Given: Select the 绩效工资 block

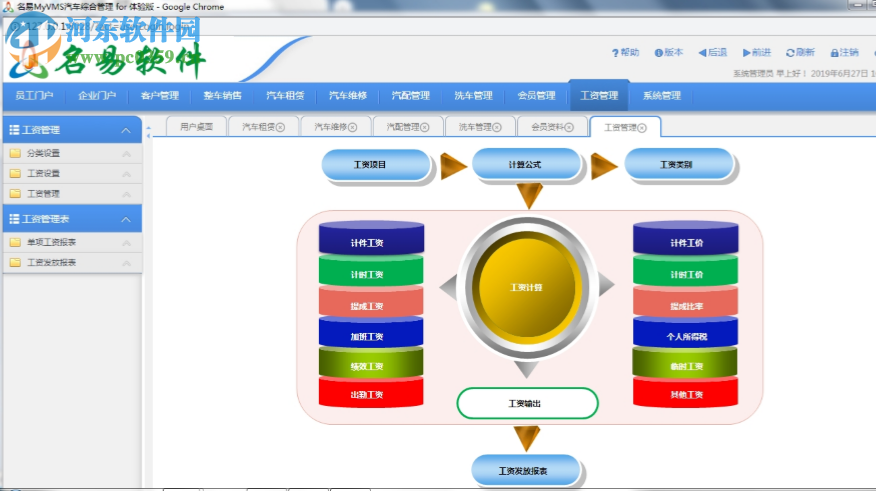Looking at the screenshot, I should [371, 364].
